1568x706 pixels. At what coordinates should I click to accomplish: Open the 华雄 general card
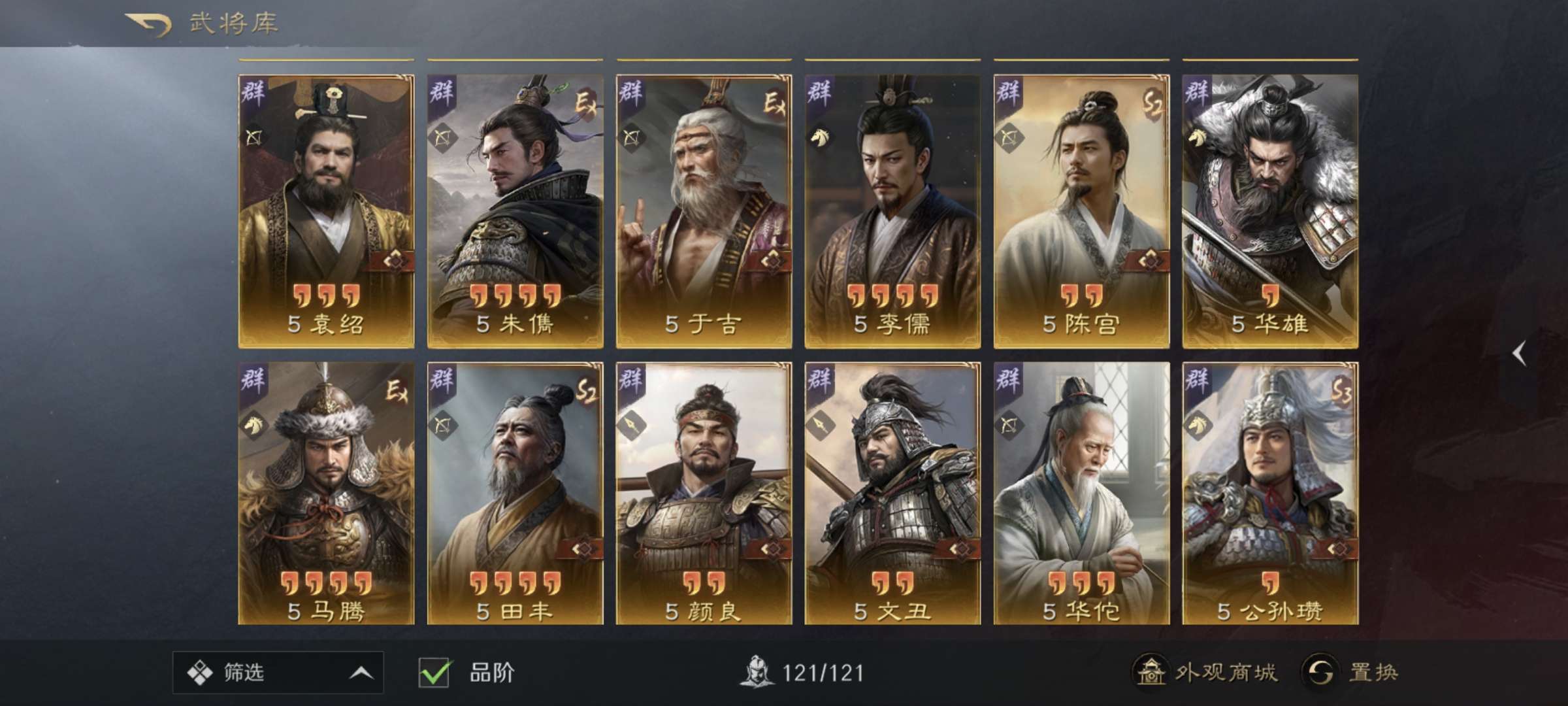[x=1270, y=211]
